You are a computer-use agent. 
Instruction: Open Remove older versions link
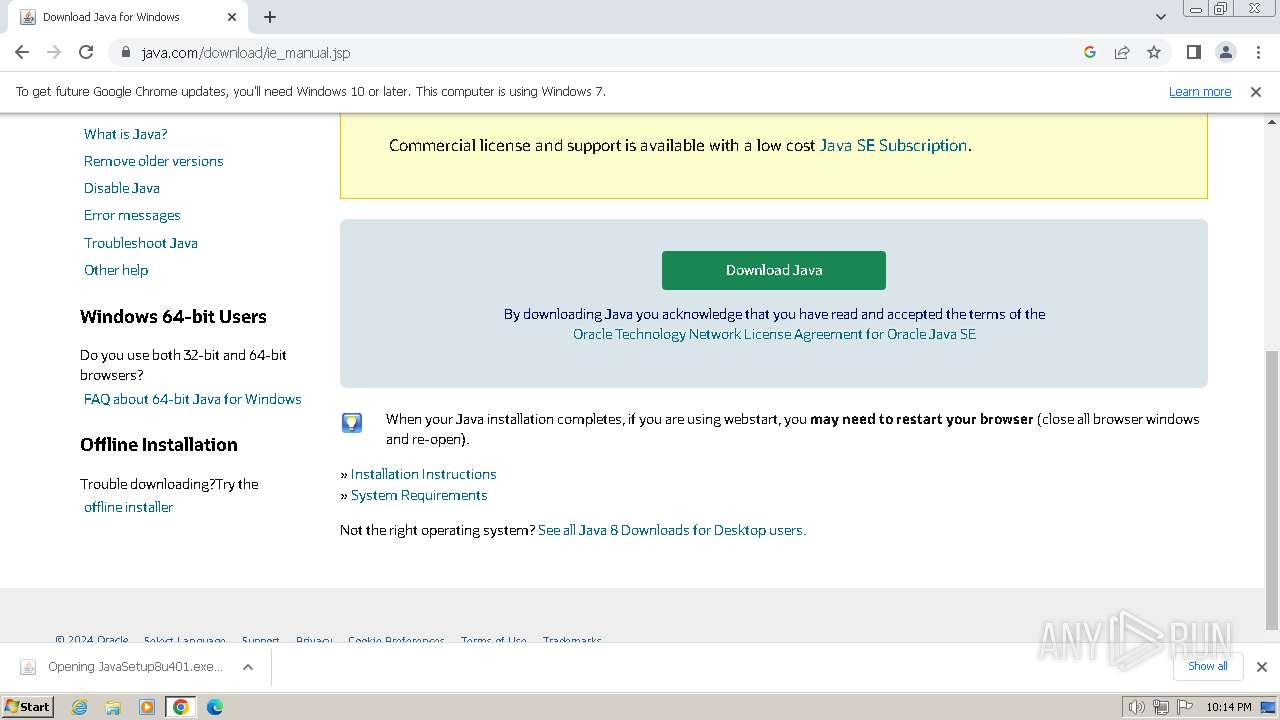tap(154, 161)
